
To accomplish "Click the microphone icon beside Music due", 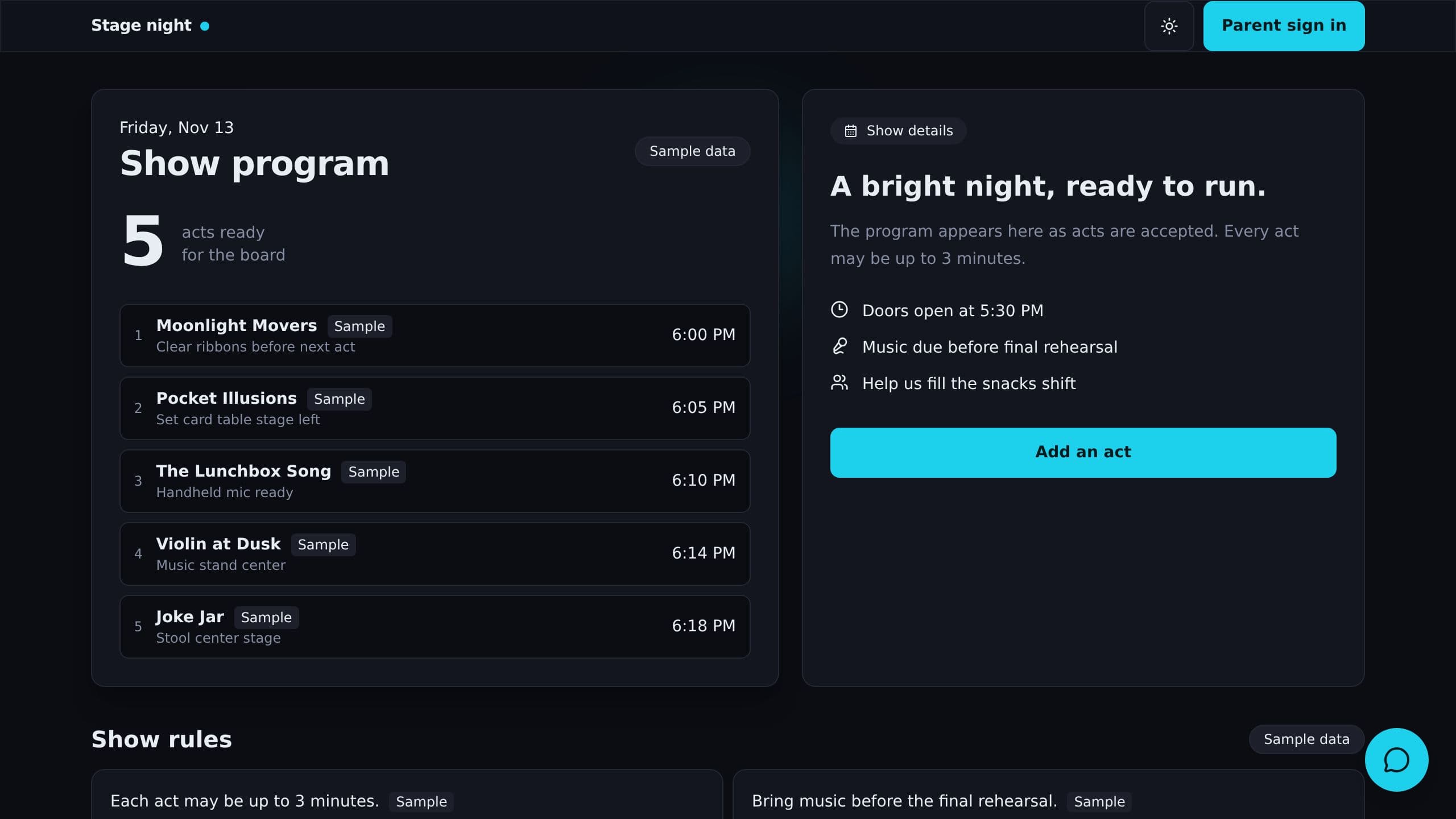I will click(x=839, y=346).
